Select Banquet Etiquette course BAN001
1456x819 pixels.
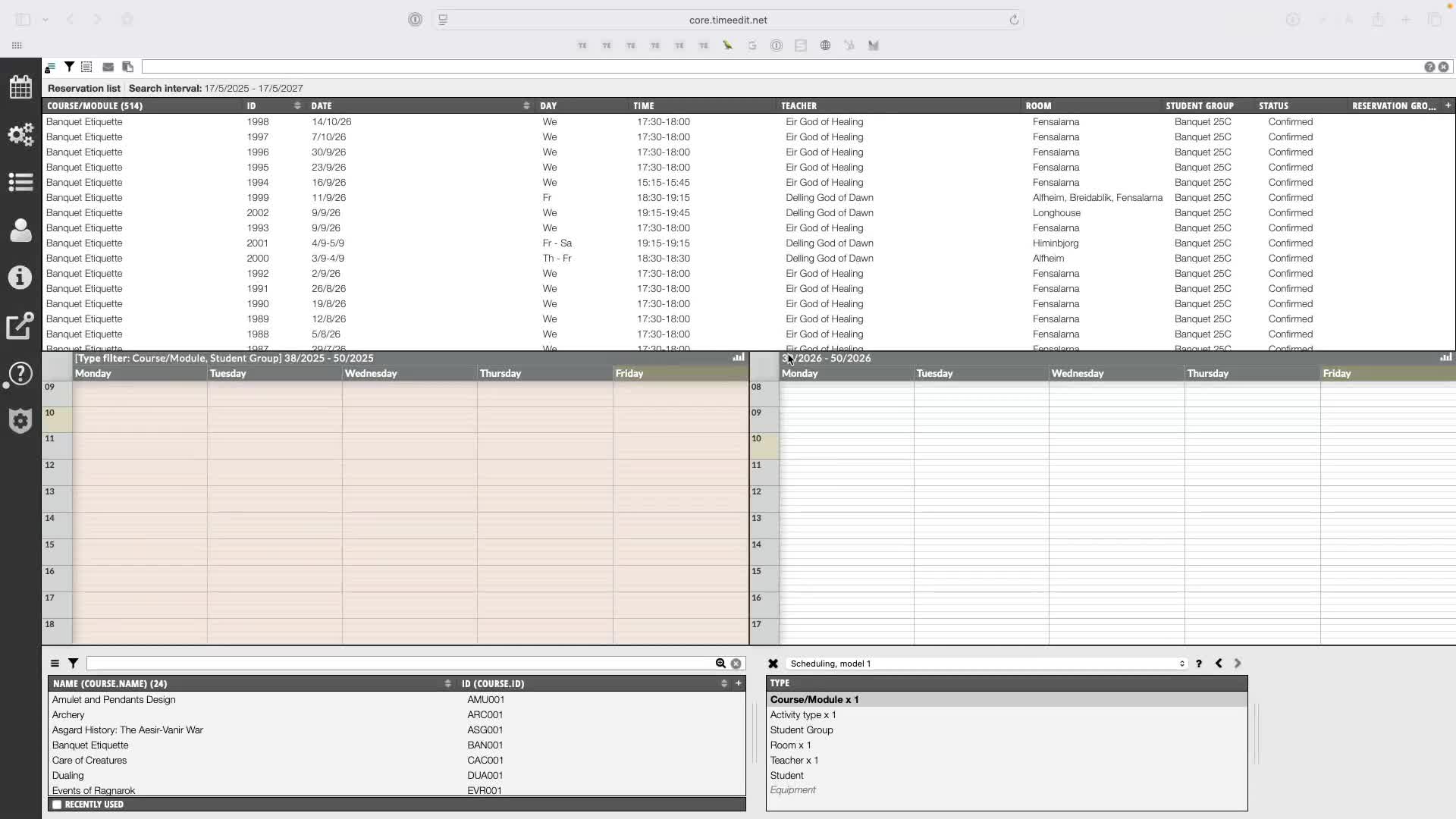pyautogui.click(x=90, y=745)
